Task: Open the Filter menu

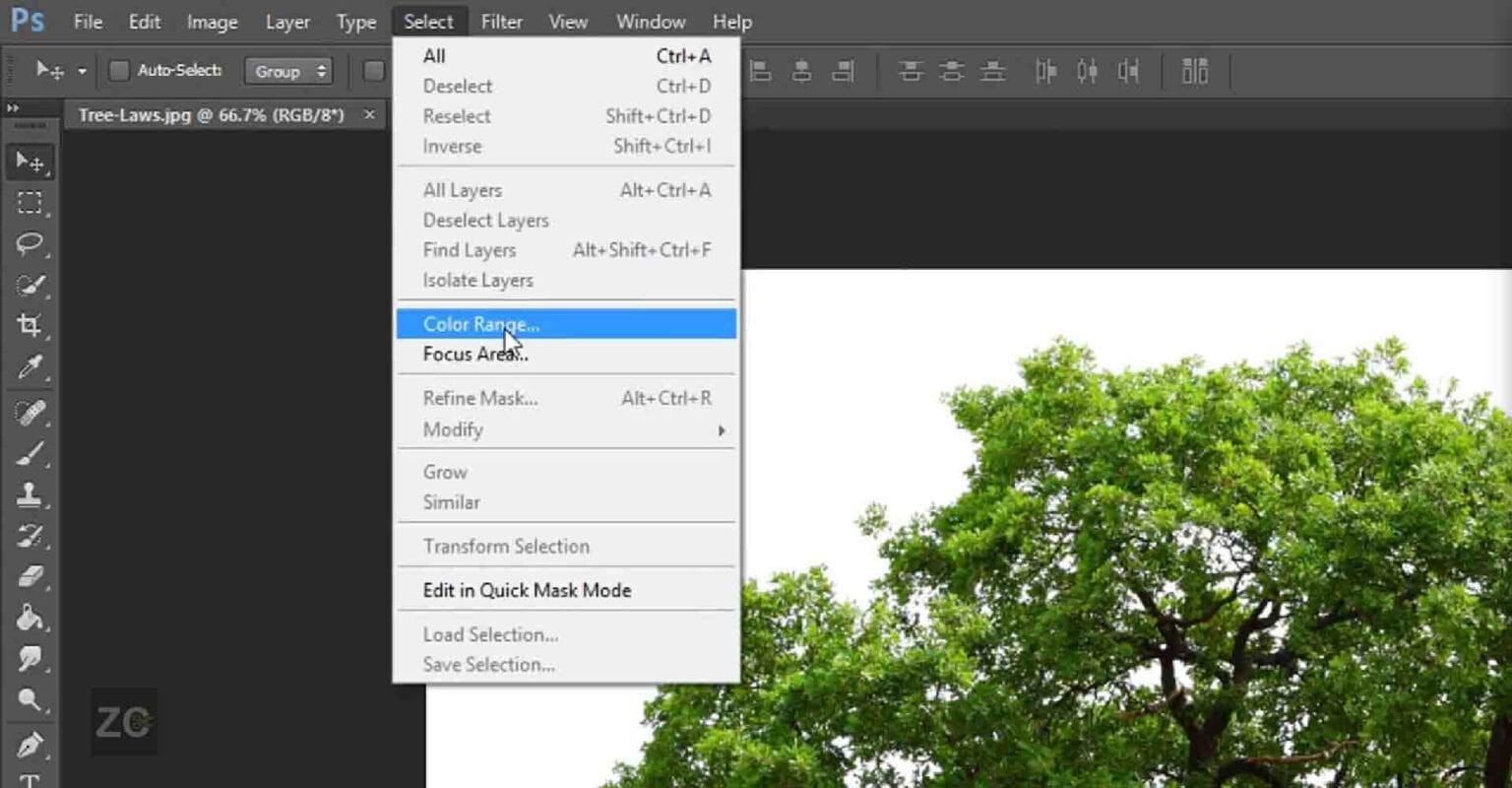Action: (502, 21)
